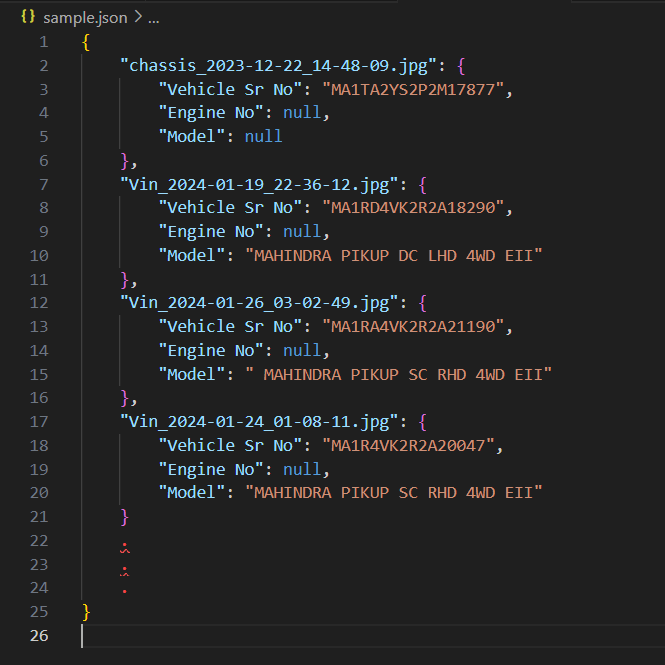Image resolution: width=665 pixels, height=665 pixels.
Task: Click key "chassis_2023-12-22_14-48-09.jpg"
Action: coord(278,66)
